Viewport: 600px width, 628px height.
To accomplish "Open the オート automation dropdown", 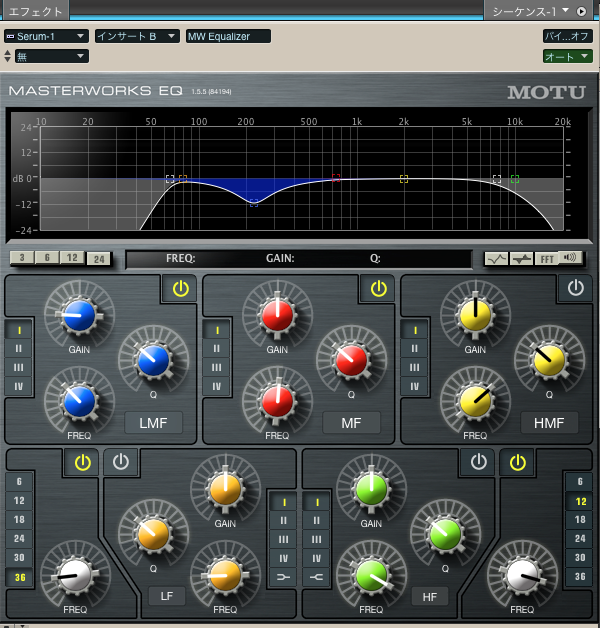I will (x=568, y=56).
